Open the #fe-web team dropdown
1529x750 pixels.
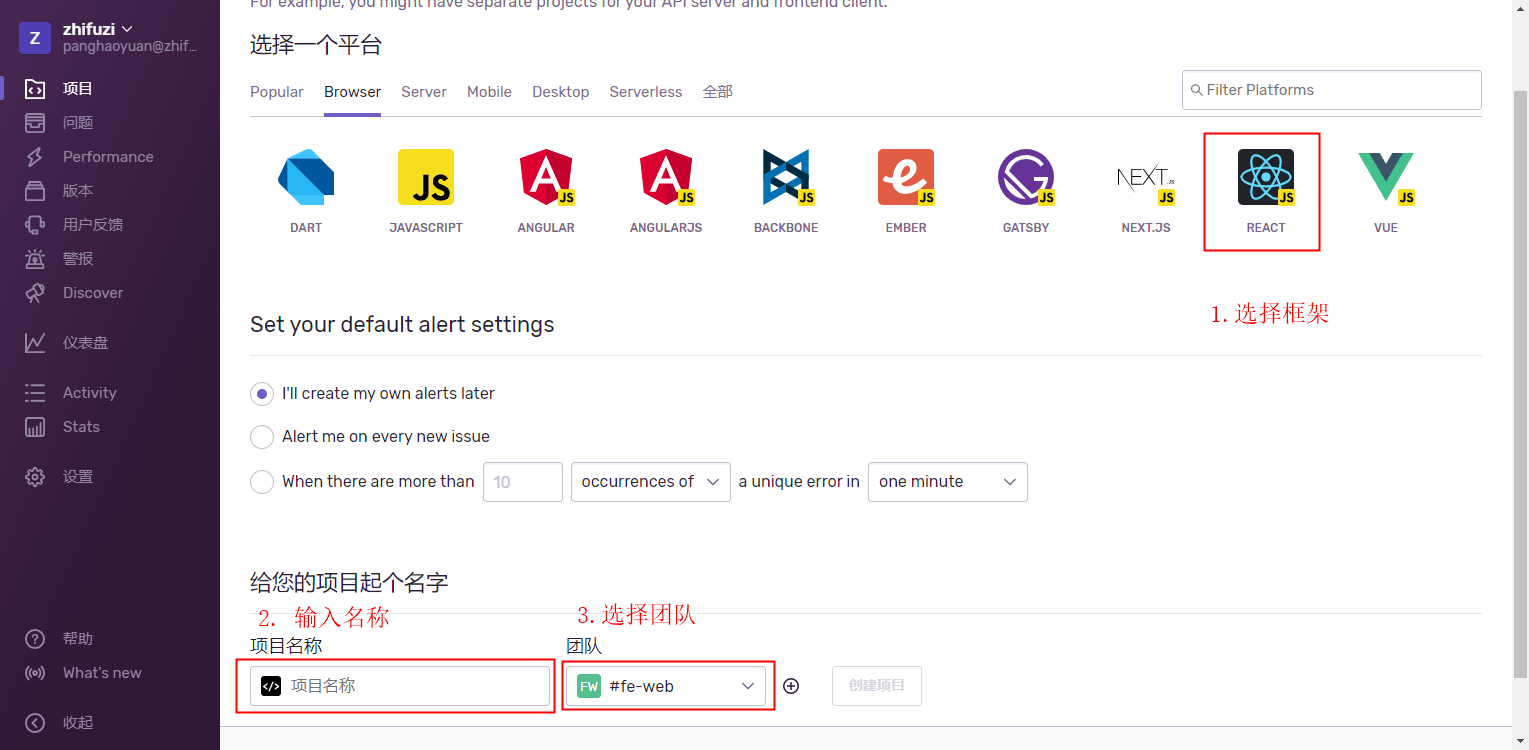(x=666, y=686)
